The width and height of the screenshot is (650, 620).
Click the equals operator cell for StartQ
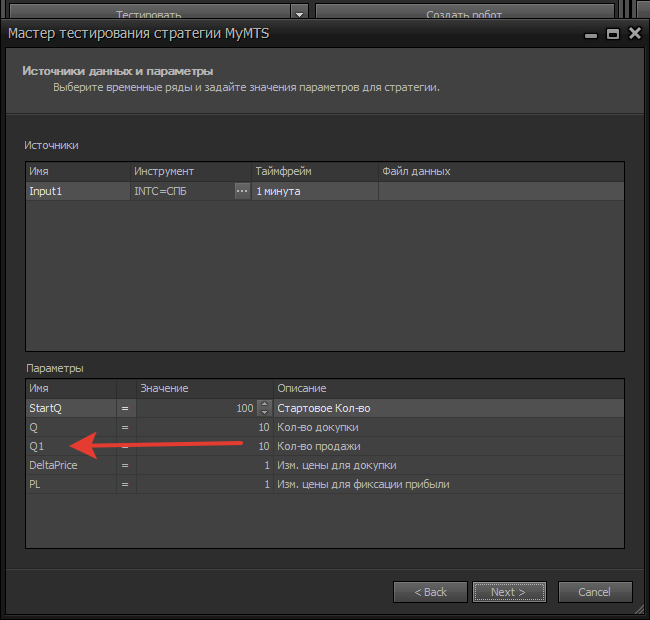(x=126, y=408)
